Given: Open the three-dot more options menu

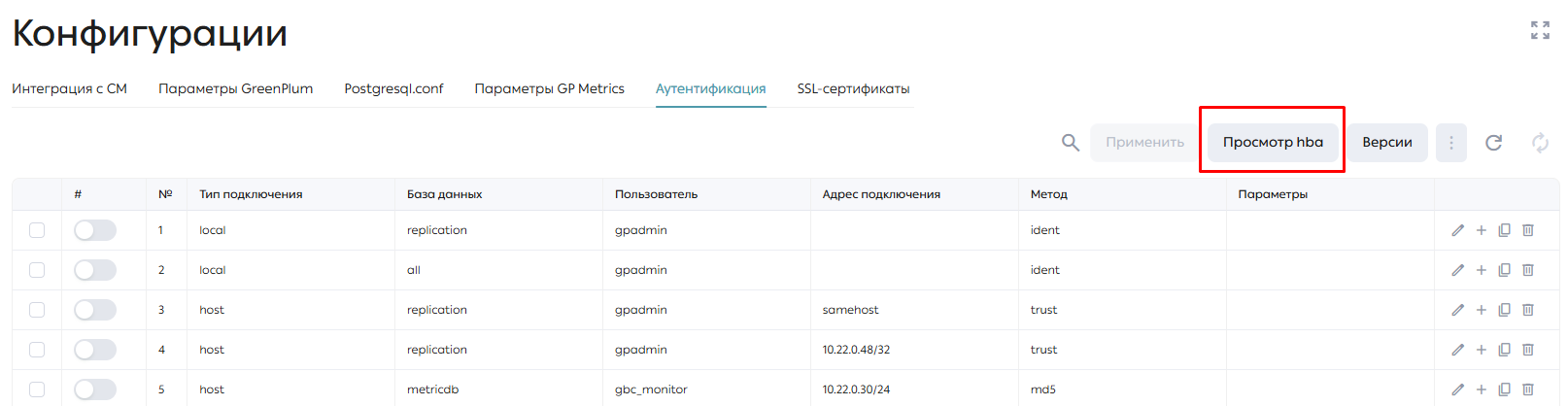Looking at the screenshot, I should [x=1451, y=143].
